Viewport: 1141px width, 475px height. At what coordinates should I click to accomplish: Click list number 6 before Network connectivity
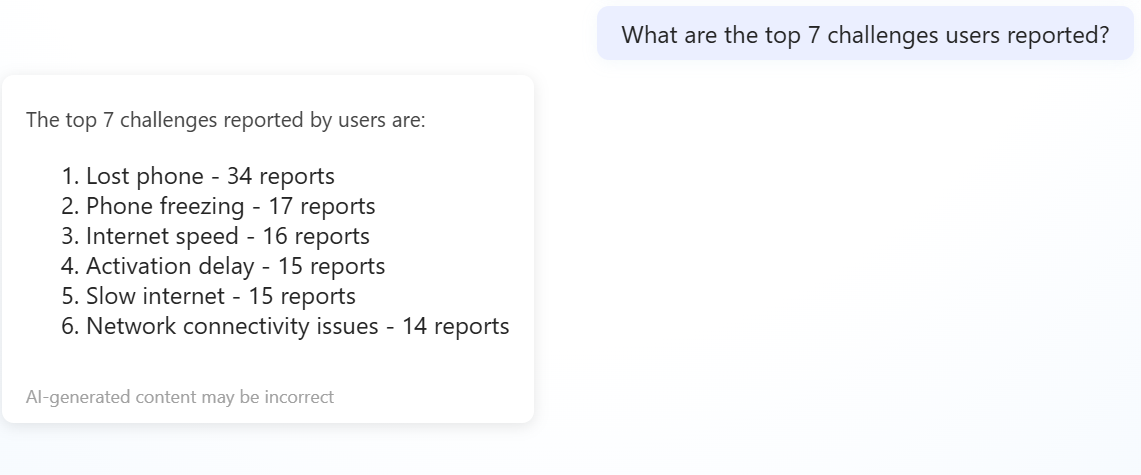(69, 326)
